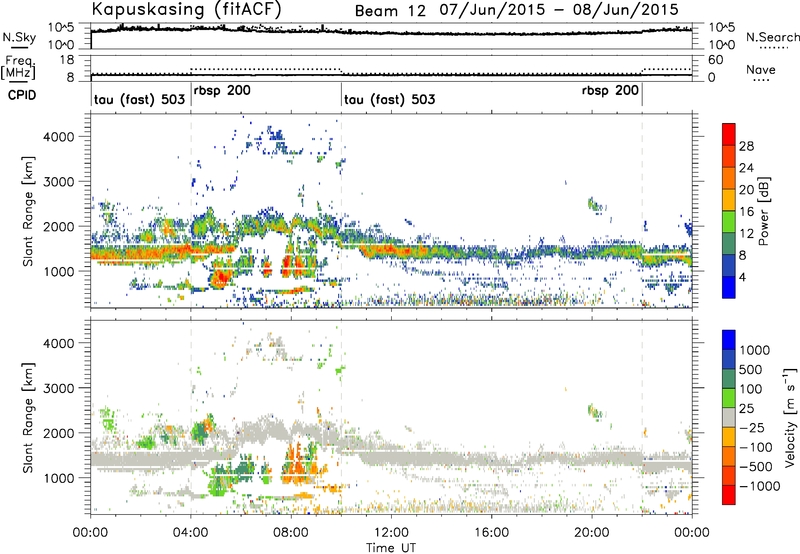Click the date range '07/Jun/2015 – 08/Jun/2015'
The height and width of the screenshot is (554, 800).
tap(559, 10)
